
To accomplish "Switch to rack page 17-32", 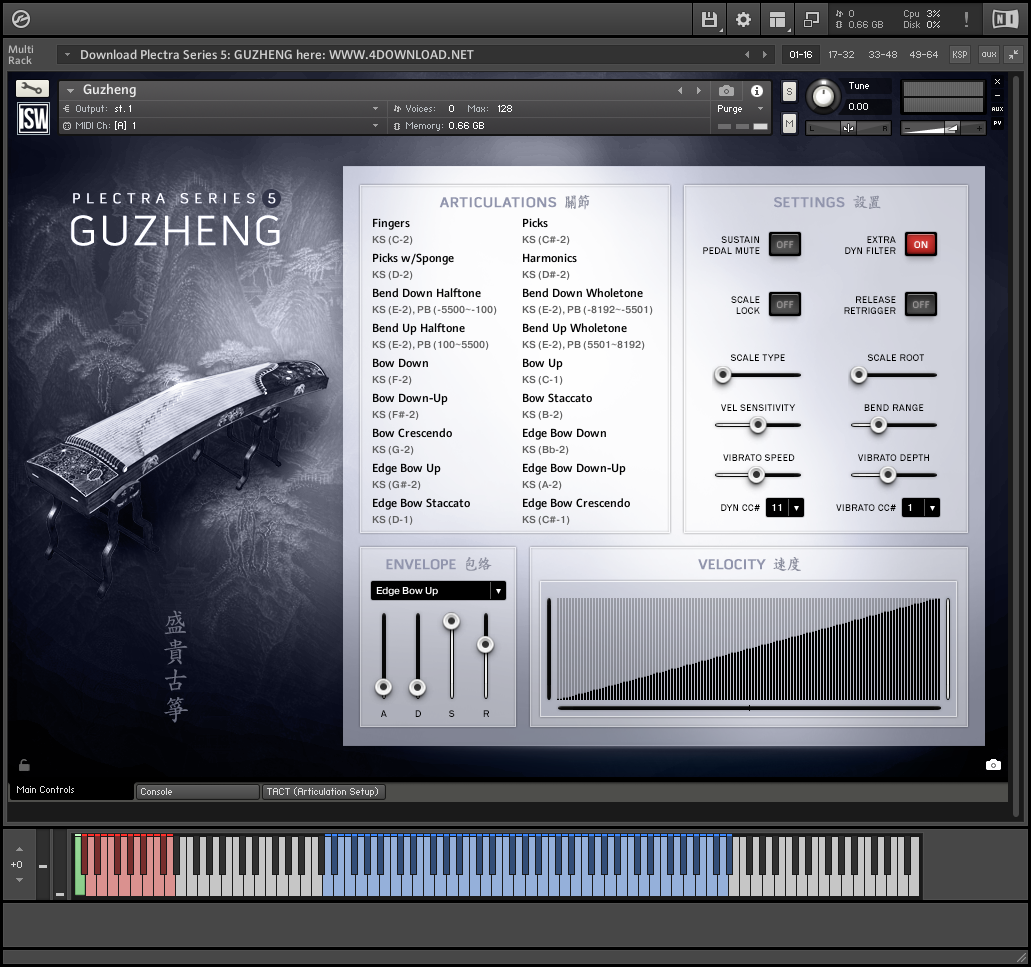I will click(841, 55).
